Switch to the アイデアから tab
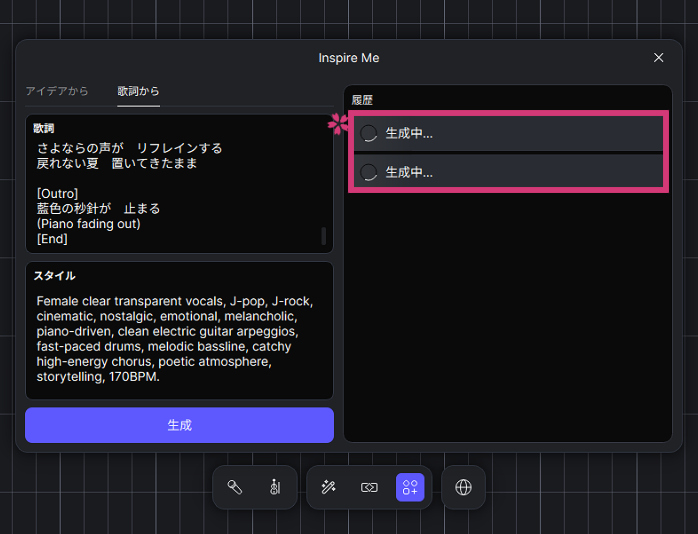The width and height of the screenshot is (698, 534). click(x=57, y=91)
